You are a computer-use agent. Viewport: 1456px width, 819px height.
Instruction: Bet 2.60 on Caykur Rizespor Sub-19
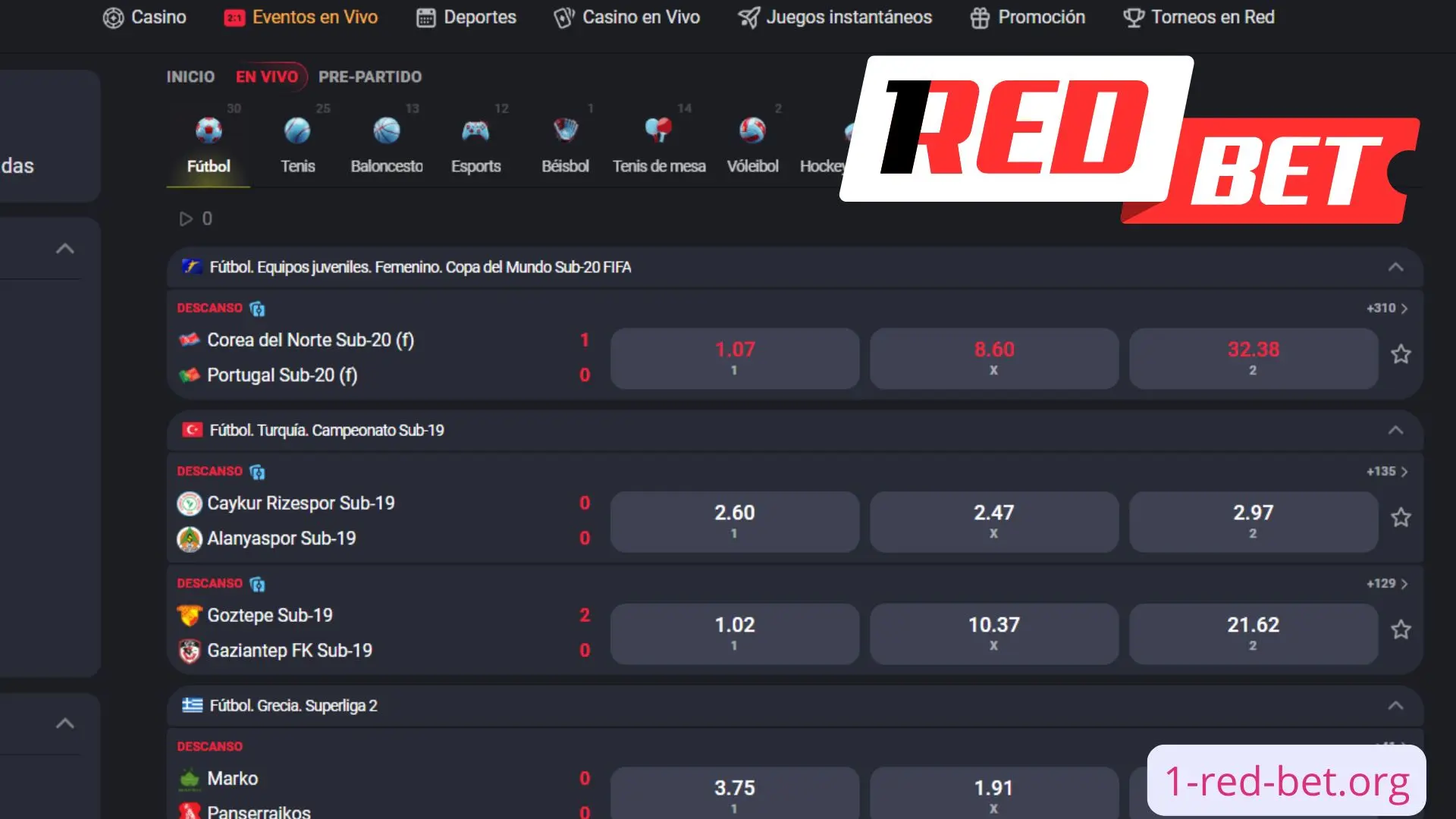point(734,522)
